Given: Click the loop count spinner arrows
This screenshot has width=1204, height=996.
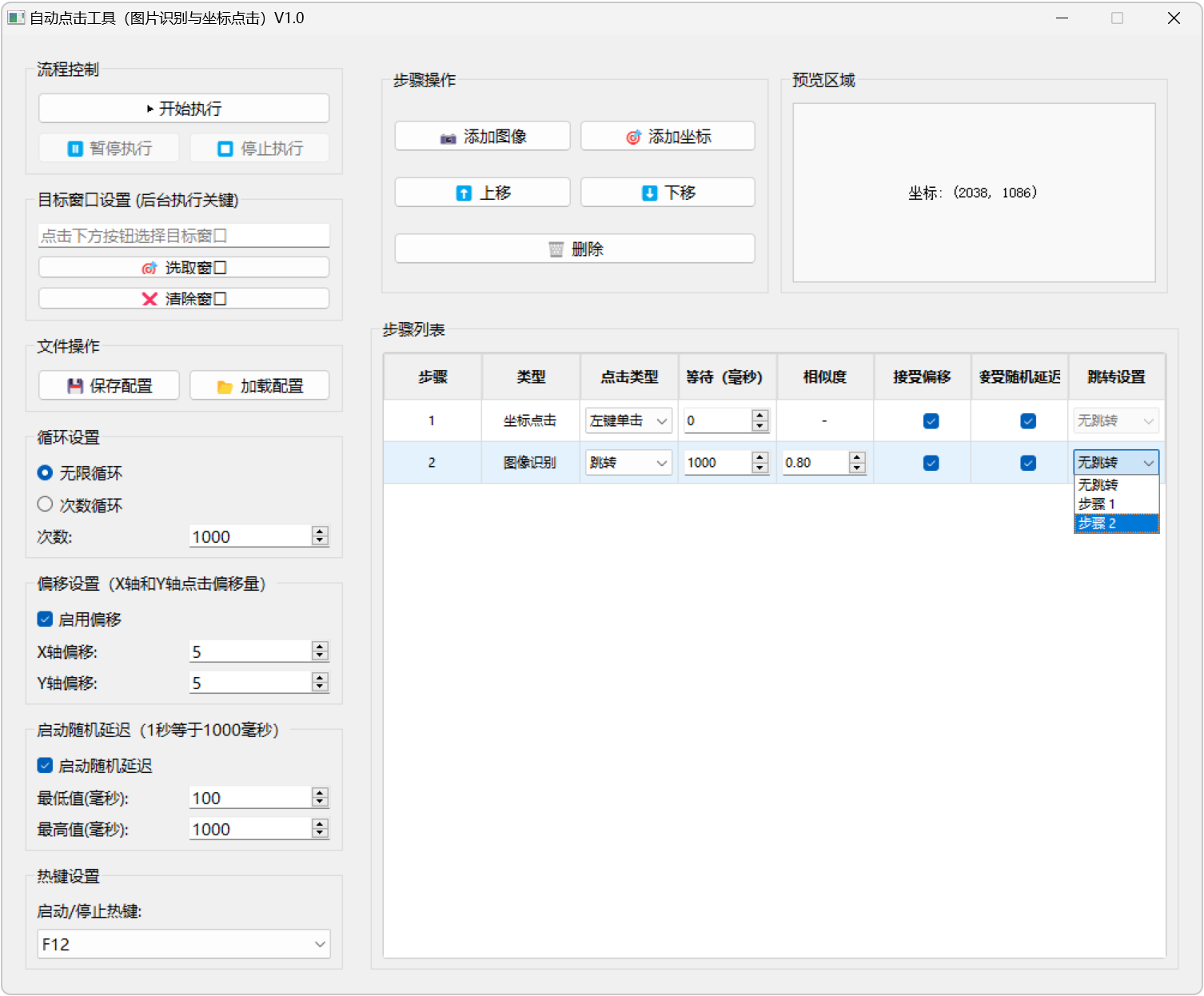Looking at the screenshot, I should (x=320, y=537).
